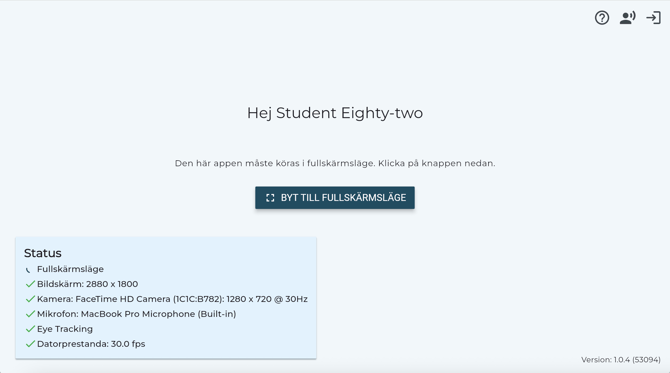This screenshot has height=373, width=670.
Task: Click the Fullskärmsläge loading spinner icon
Action: 28,270
